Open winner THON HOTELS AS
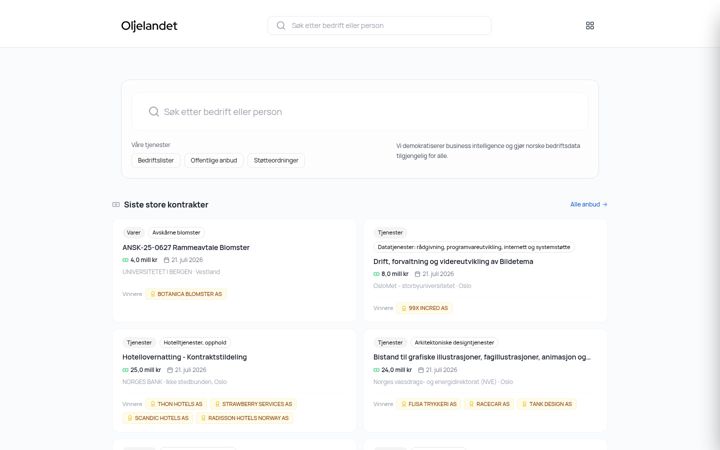 point(176,404)
